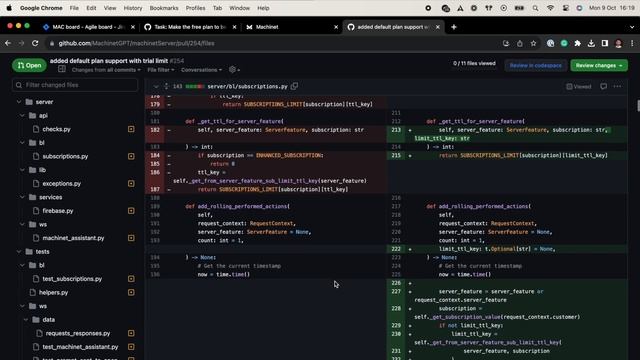This screenshot has width=640, height=360.
Task: Click the Open pull request status badge
Action: [x=29, y=65]
